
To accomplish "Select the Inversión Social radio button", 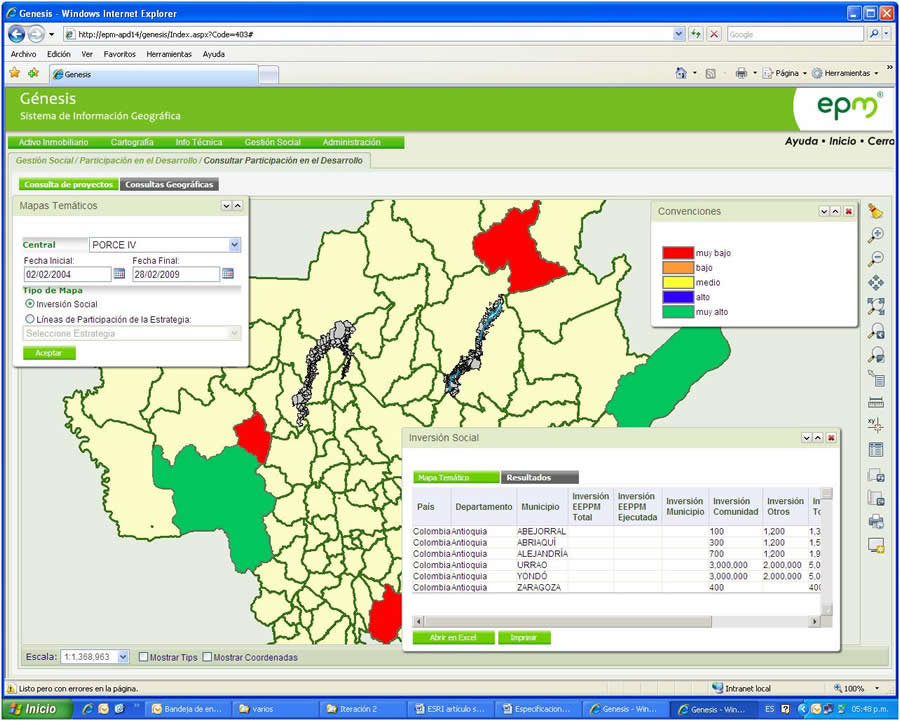I will coord(30,304).
